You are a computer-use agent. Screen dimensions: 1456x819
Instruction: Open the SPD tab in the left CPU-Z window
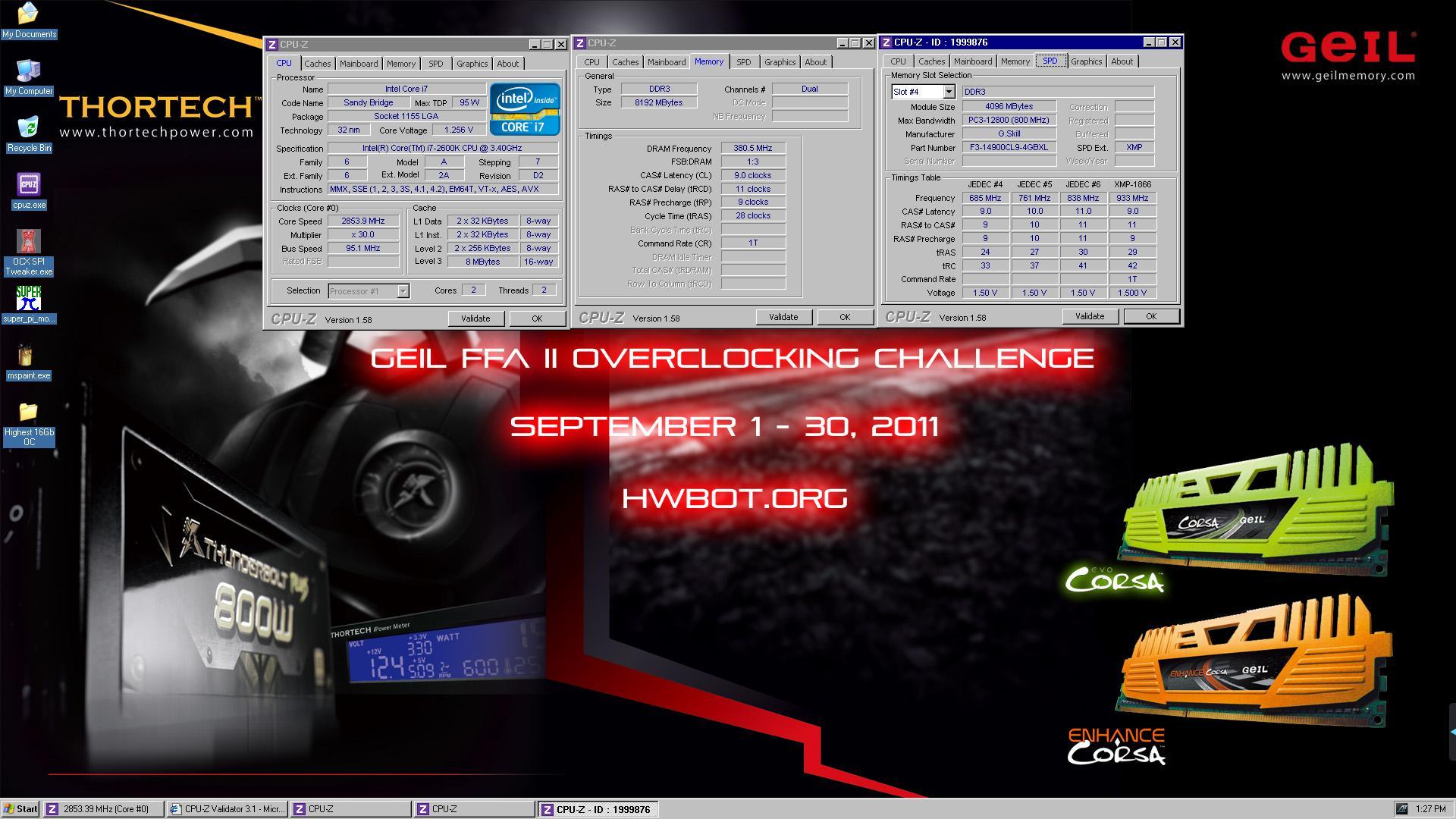436,64
